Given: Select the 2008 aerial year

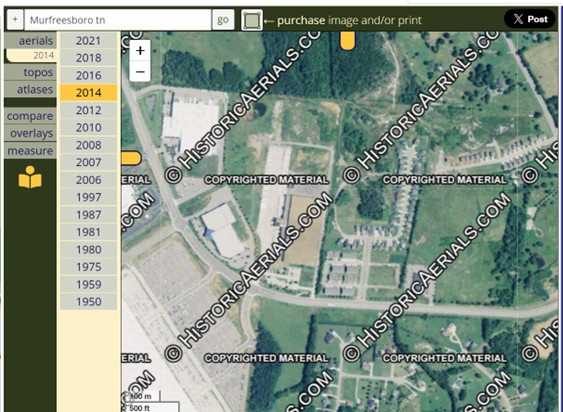Looking at the screenshot, I should click(88, 145).
